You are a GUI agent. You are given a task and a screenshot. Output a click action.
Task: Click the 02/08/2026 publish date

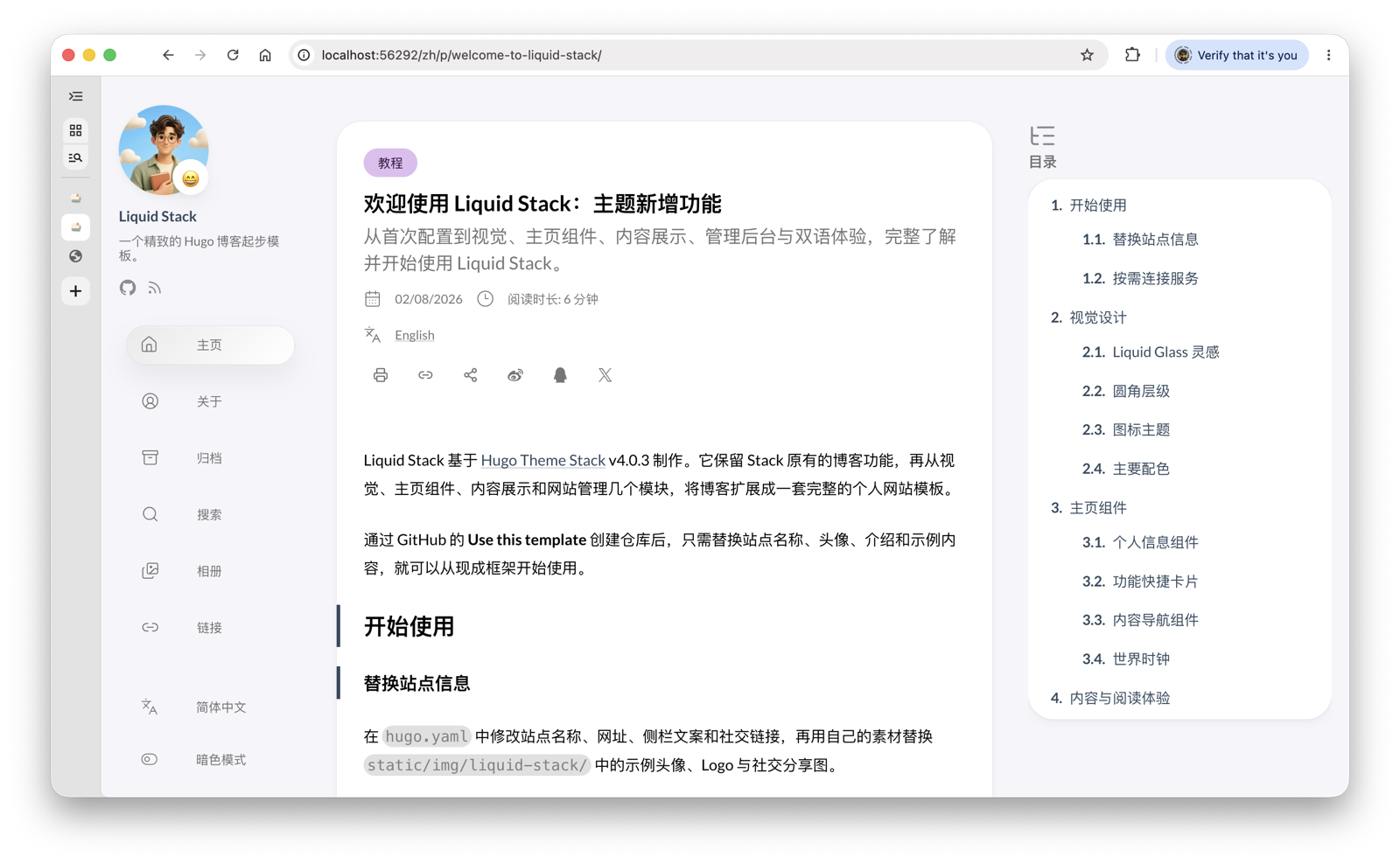[x=428, y=299]
